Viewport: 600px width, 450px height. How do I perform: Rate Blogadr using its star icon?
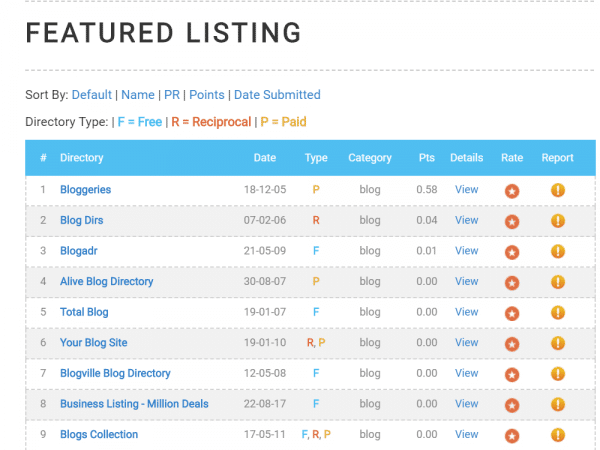[x=512, y=252]
